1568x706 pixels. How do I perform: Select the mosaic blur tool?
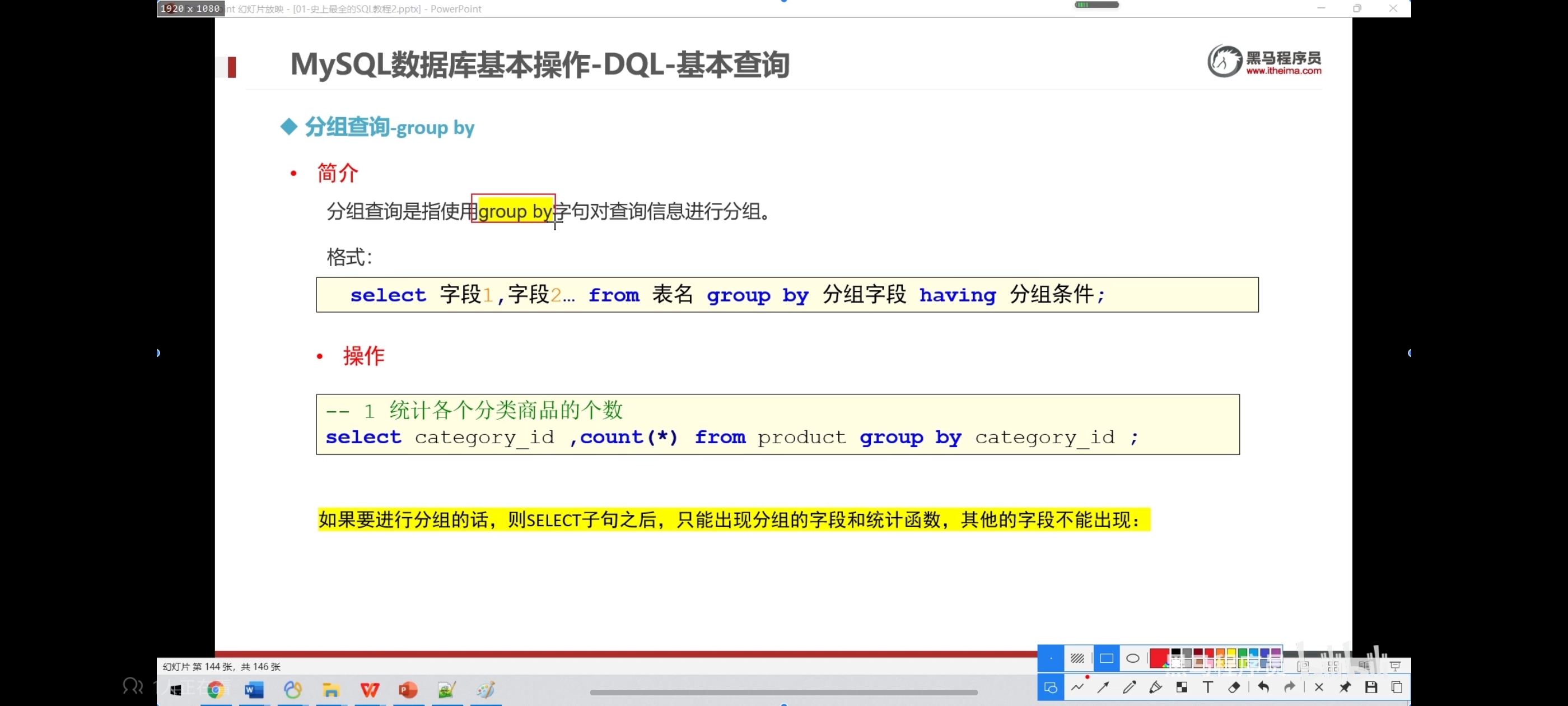coord(1182,687)
